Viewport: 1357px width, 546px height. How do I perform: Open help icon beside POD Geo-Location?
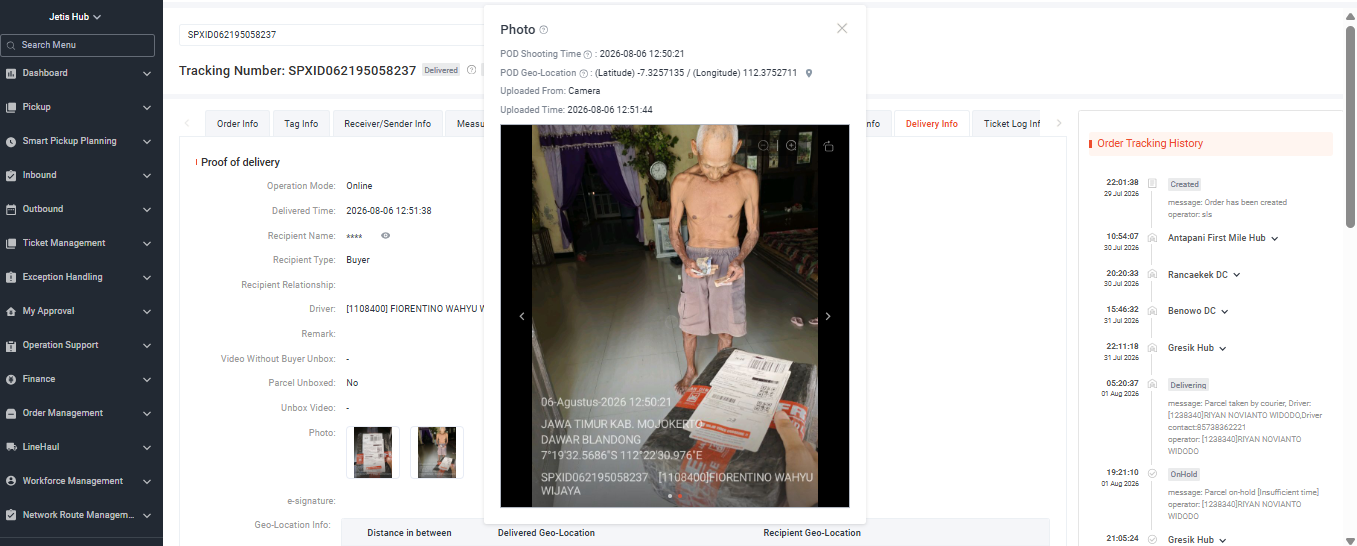click(x=585, y=73)
